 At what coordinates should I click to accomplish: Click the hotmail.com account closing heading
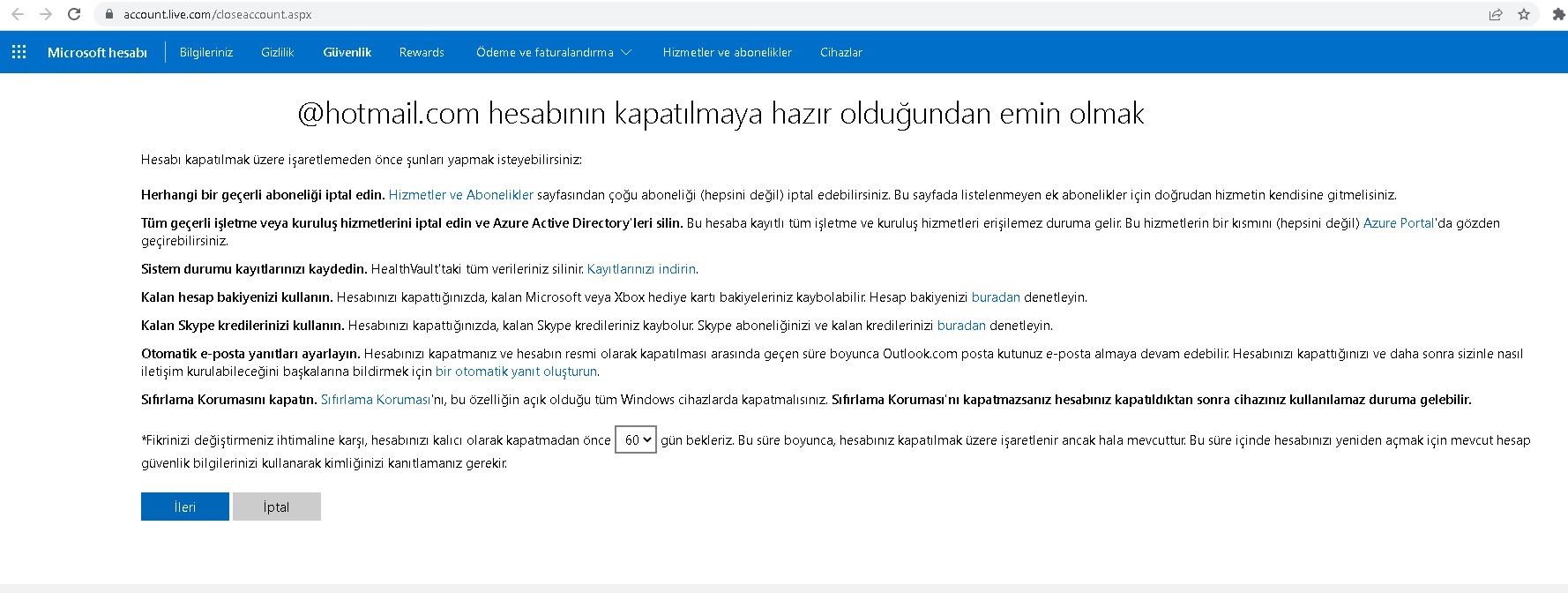coord(721,114)
